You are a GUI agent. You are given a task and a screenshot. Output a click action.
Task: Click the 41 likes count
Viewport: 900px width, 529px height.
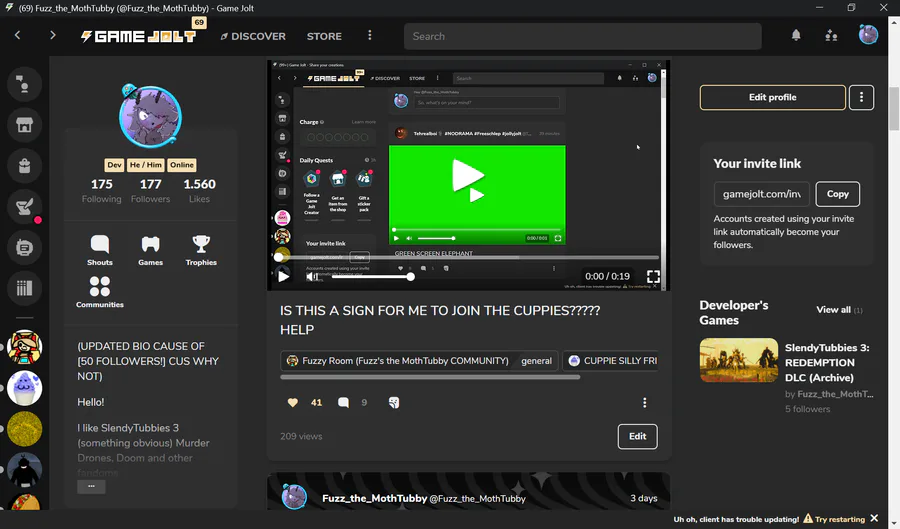(316, 402)
